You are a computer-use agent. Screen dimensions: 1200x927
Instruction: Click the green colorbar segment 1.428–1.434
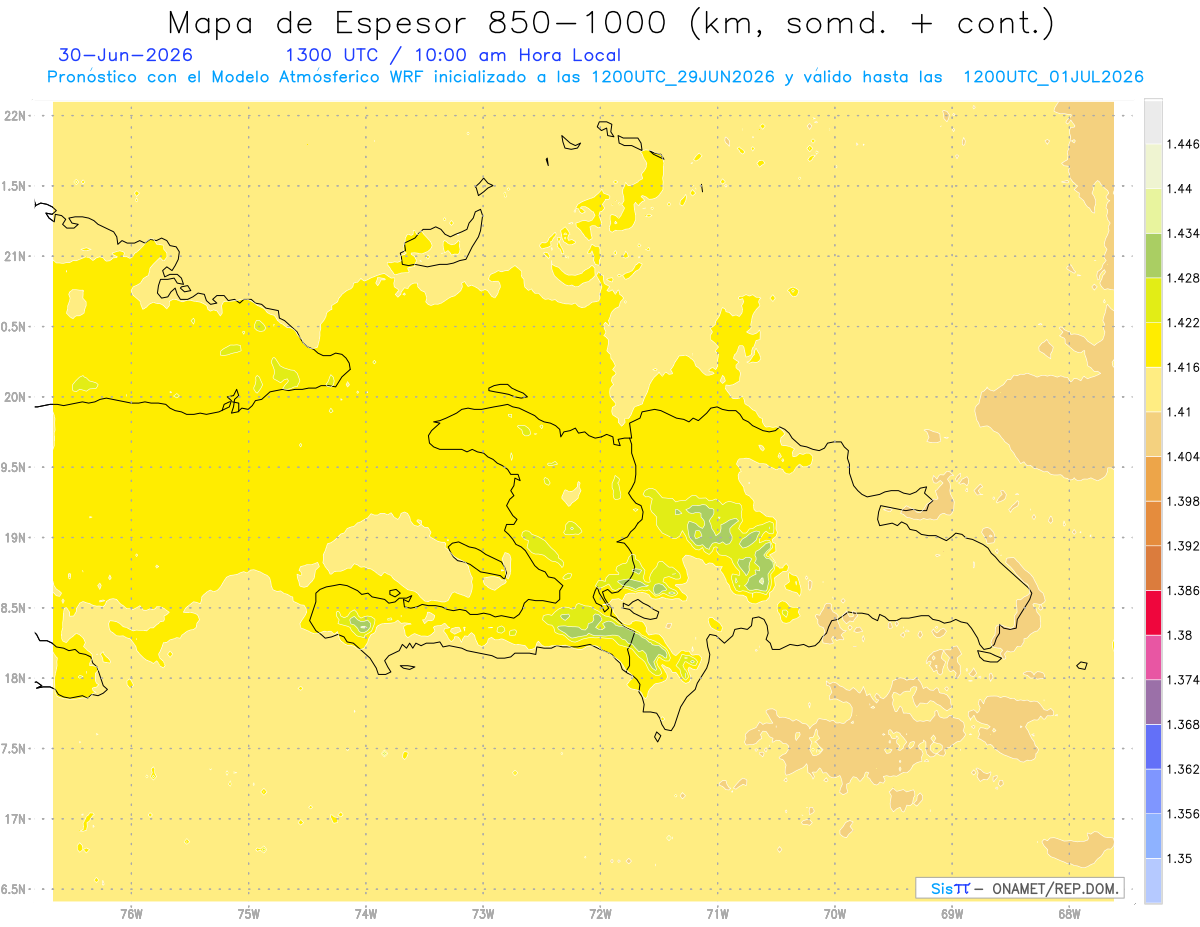pos(1153,256)
